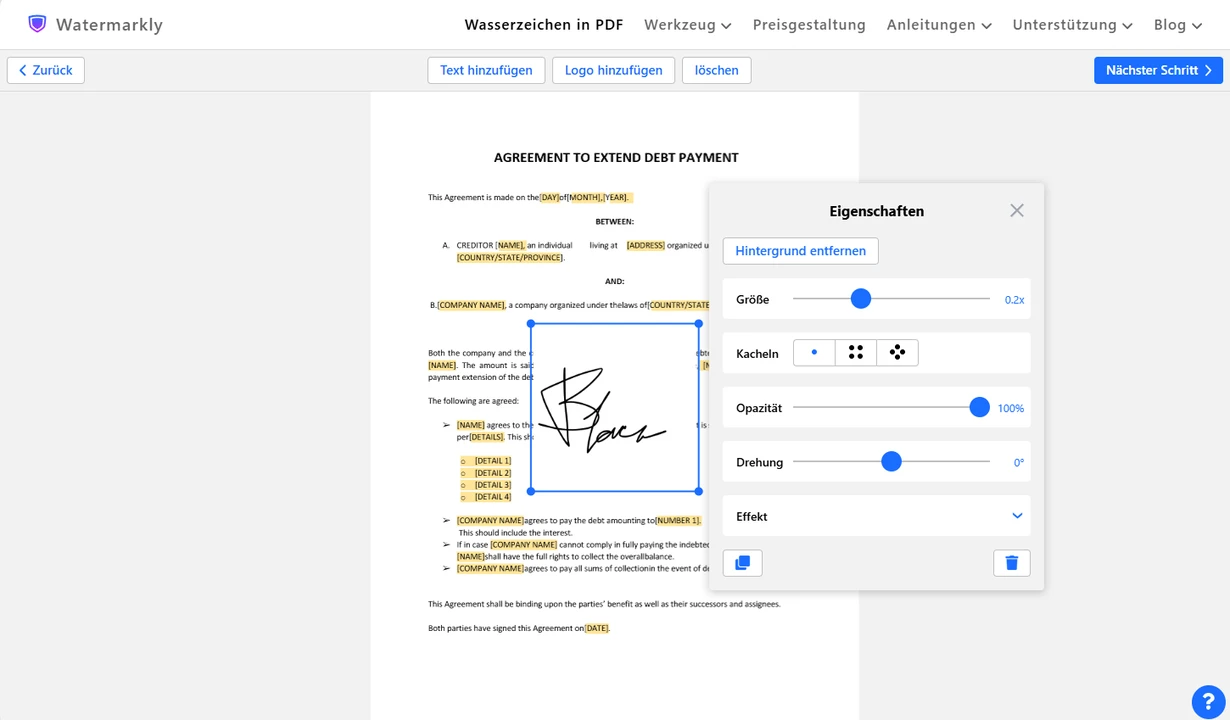Go to Wasserzeichen in PDF page
This screenshot has height=720, width=1230.
coord(544,25)
